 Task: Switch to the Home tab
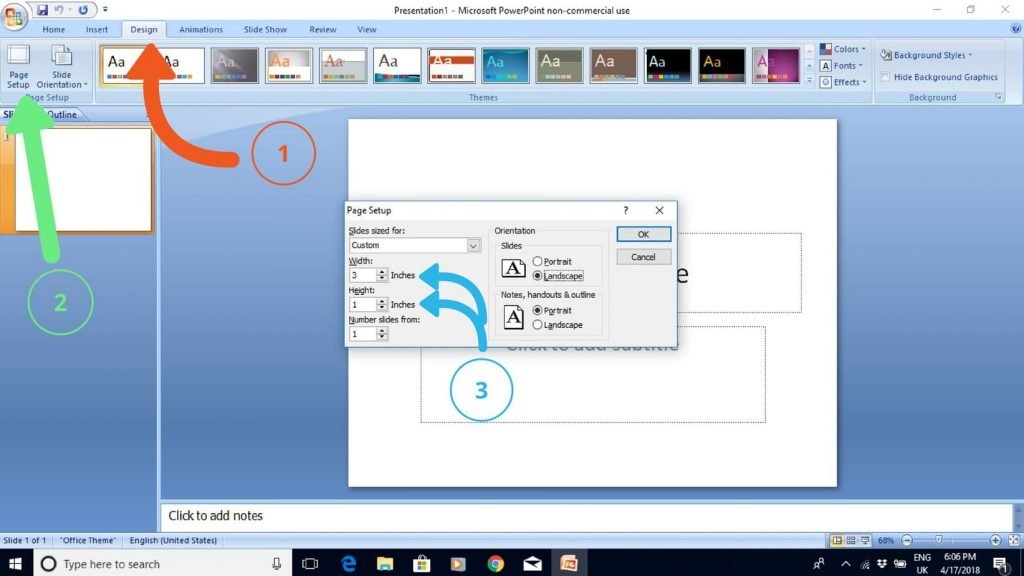click(x=54, y=29)
